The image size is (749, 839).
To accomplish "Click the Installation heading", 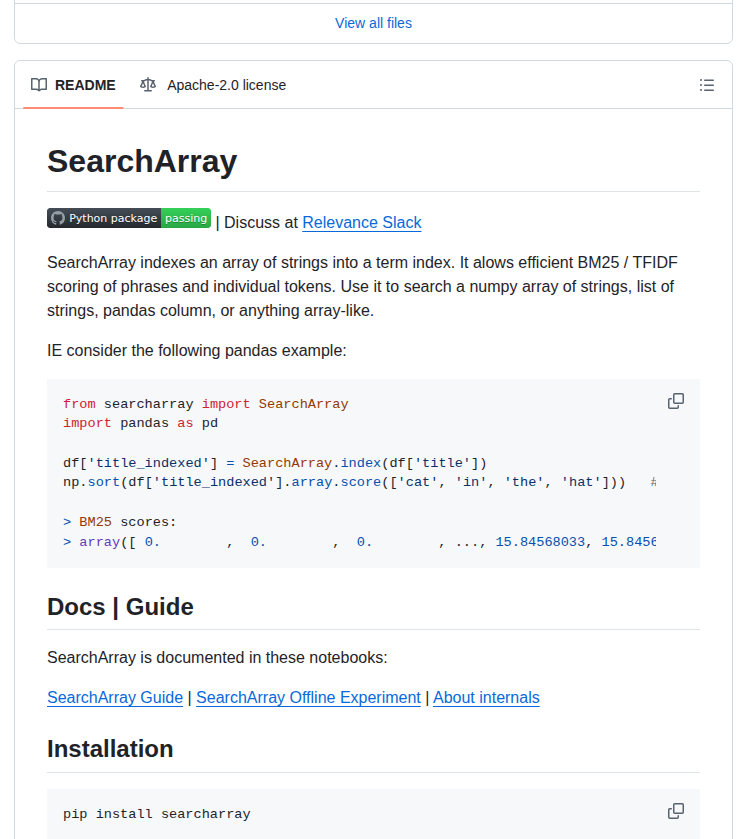I will tap(110, 749).
